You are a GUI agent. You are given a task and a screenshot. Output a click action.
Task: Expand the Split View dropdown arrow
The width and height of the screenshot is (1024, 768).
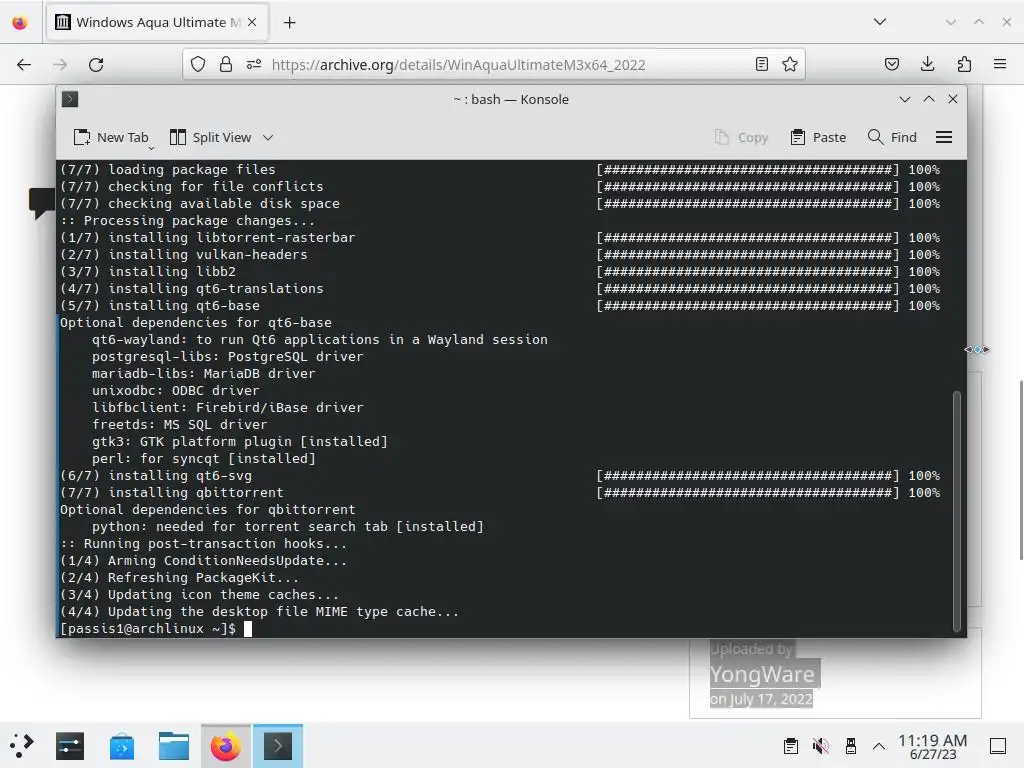(x=268, y=138)
